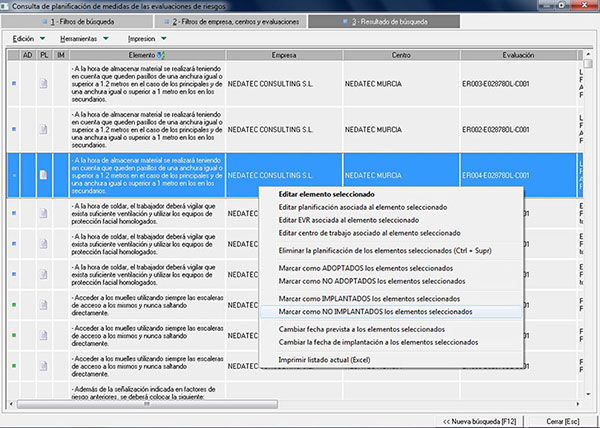Viewport: 600px width, 428px height.
Task: Click the first 'Acceder a los muelles' element text
Action: point(147,305)
